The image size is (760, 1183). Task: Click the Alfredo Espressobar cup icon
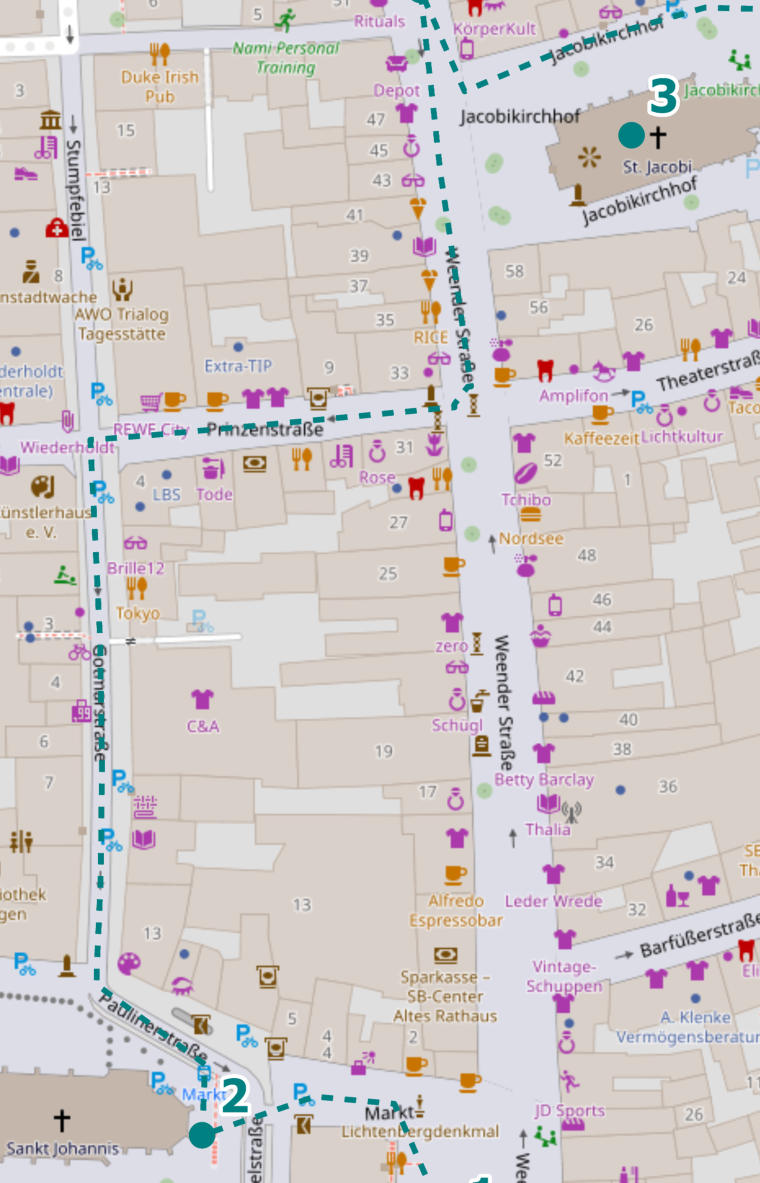point(455,874)
